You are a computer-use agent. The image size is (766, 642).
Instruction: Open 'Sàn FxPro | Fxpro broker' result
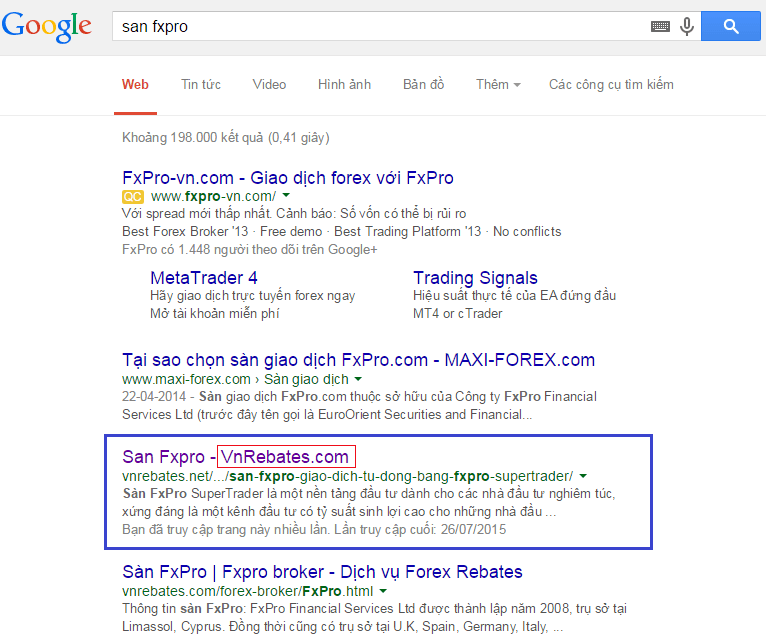(x=322, y=572)
